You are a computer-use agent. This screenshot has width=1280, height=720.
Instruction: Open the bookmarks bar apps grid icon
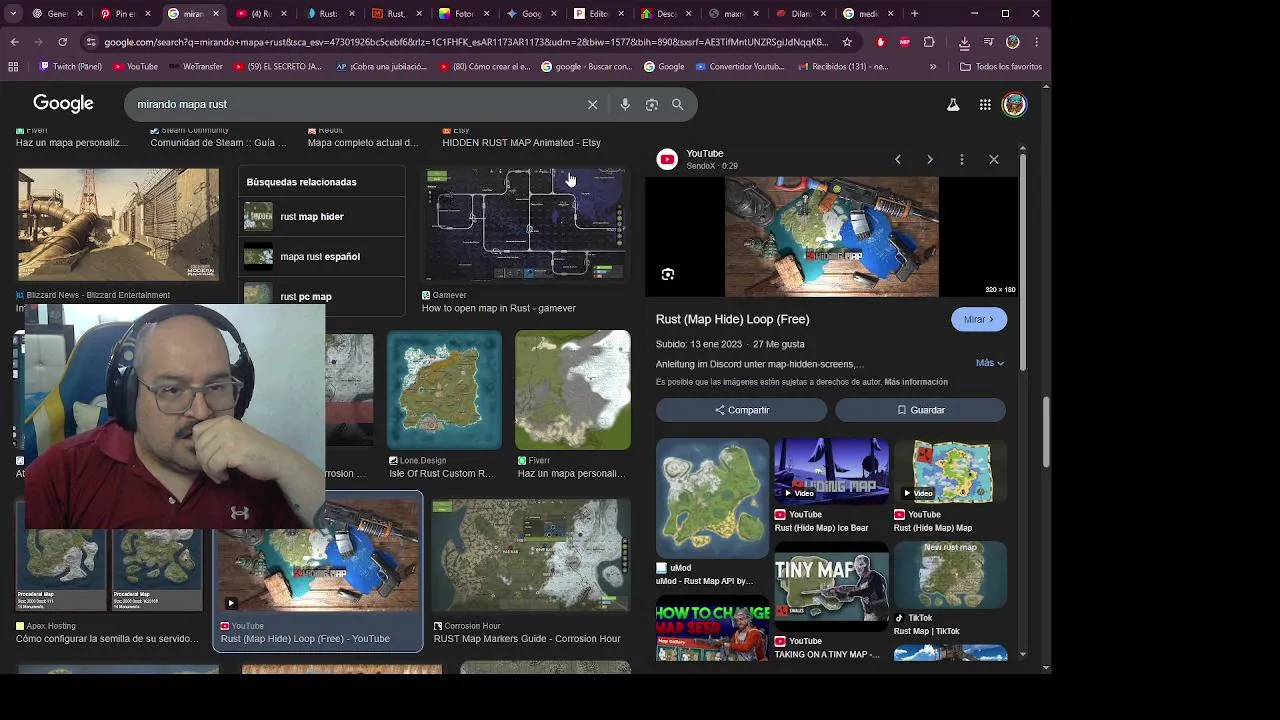(x=13, y=67)
